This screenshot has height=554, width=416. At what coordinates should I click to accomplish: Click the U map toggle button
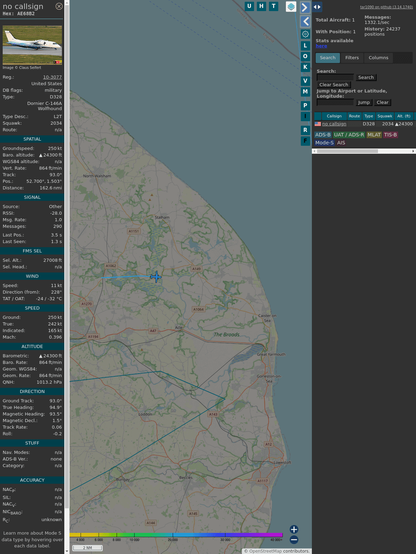click(249, 6)
